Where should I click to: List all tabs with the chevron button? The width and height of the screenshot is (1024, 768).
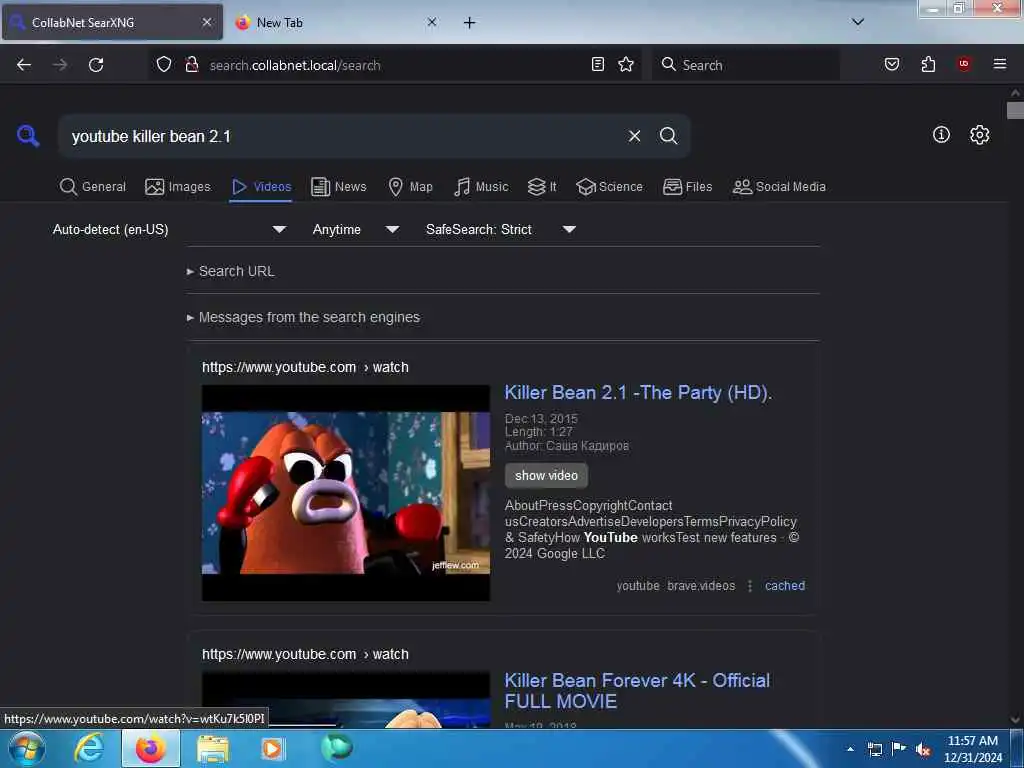[x=858, y=22]
